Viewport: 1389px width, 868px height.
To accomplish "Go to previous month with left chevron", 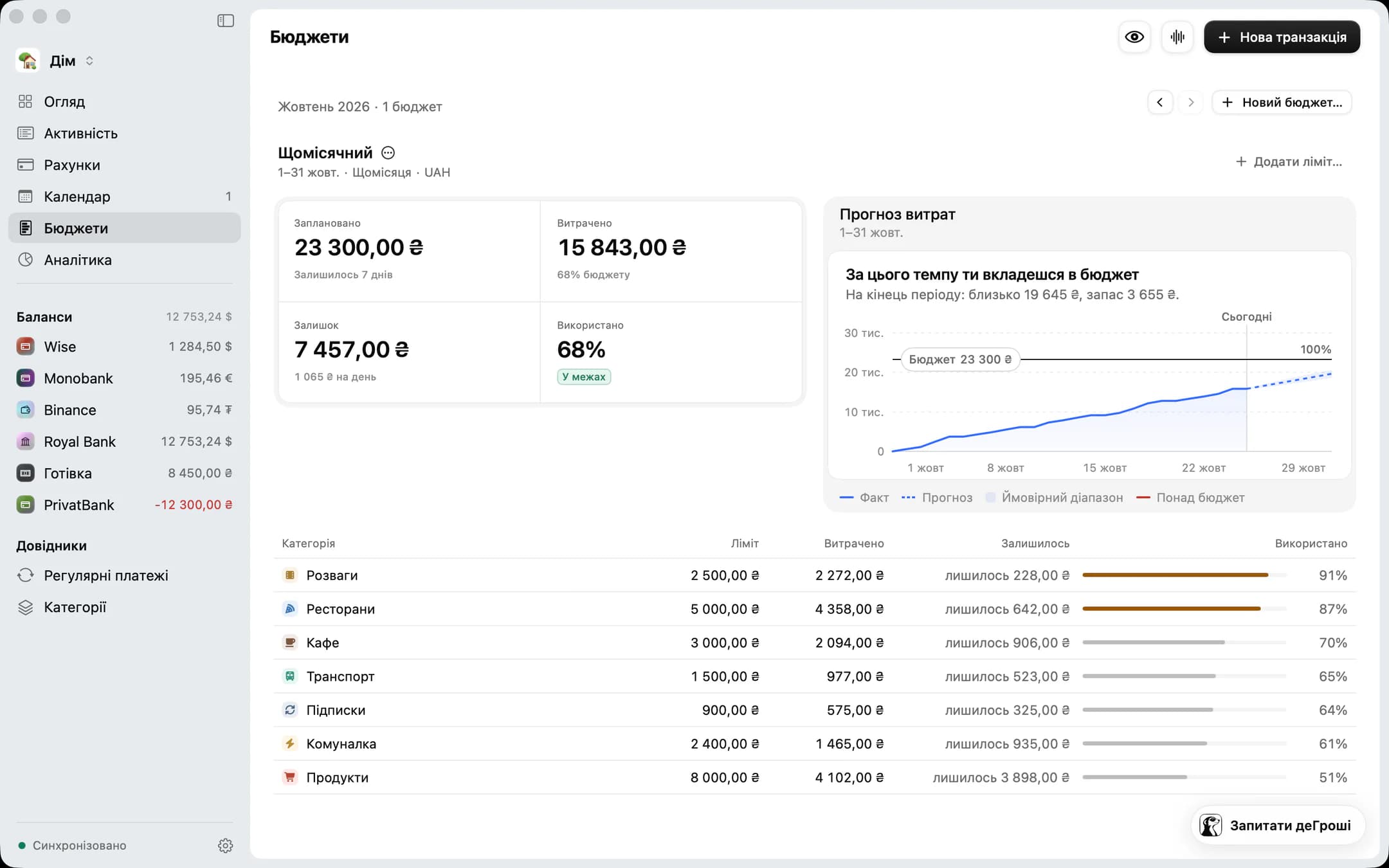I will coord(1160,102).
